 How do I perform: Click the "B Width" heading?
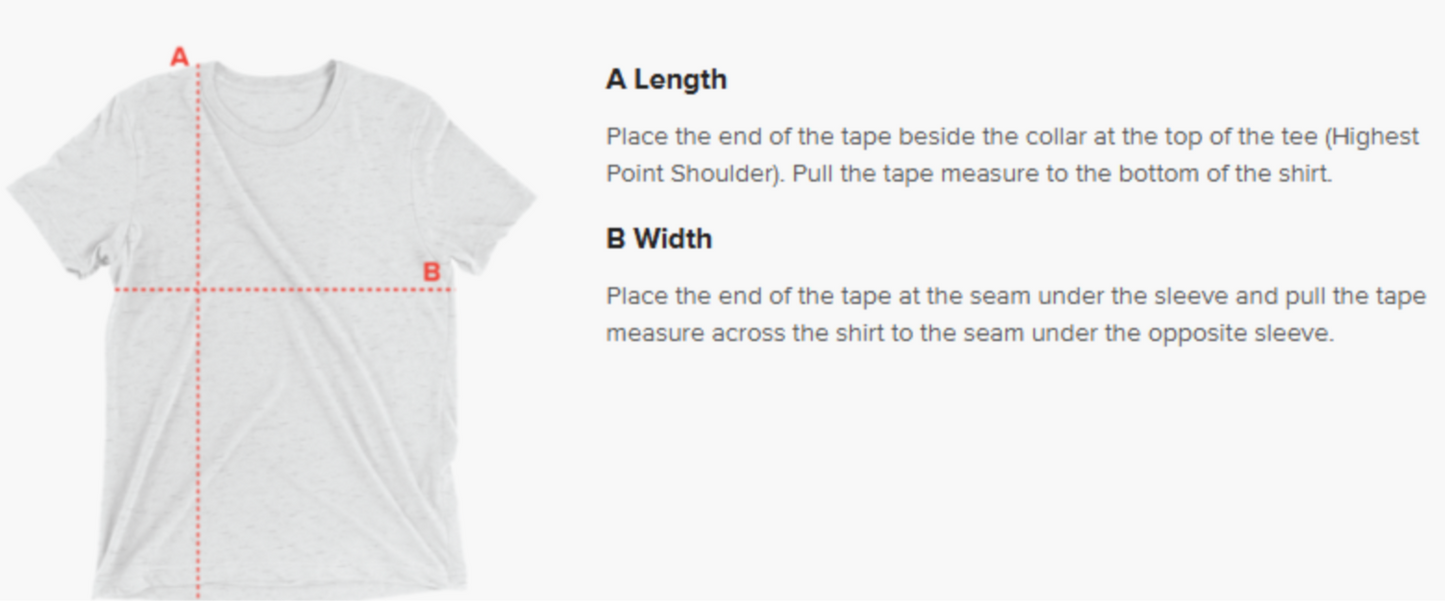coord(659,239)
